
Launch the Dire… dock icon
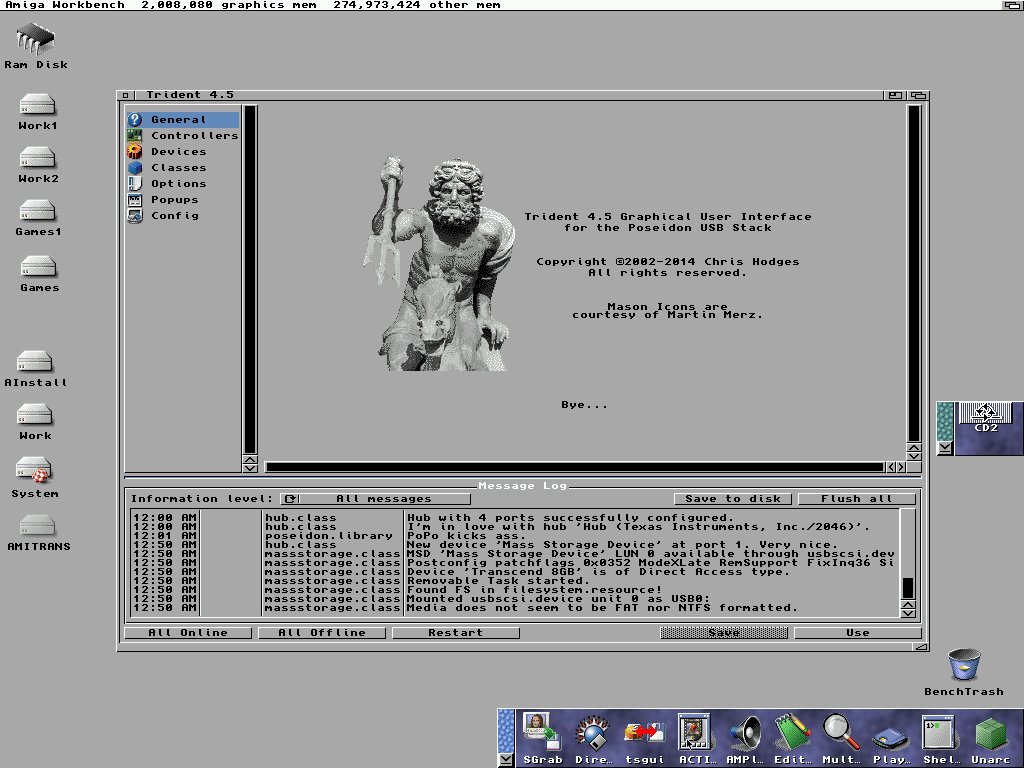tap(593, 738)
